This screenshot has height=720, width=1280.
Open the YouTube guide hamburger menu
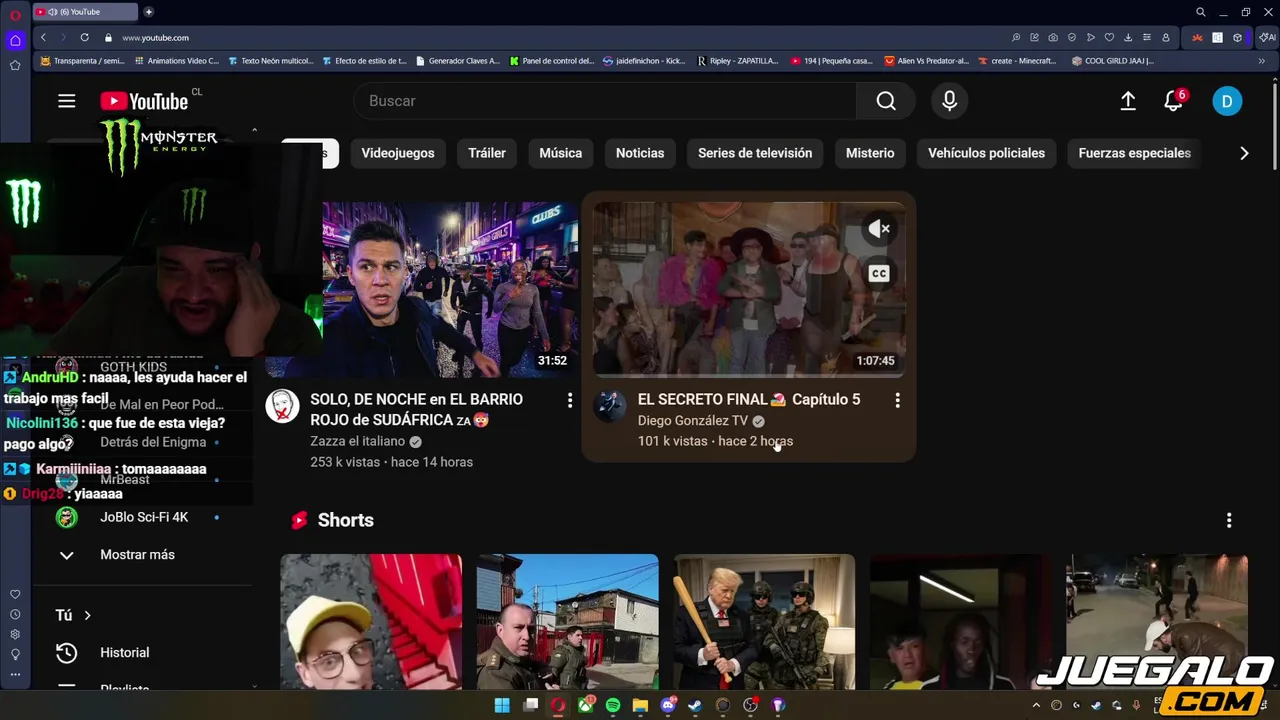point(67,101)
